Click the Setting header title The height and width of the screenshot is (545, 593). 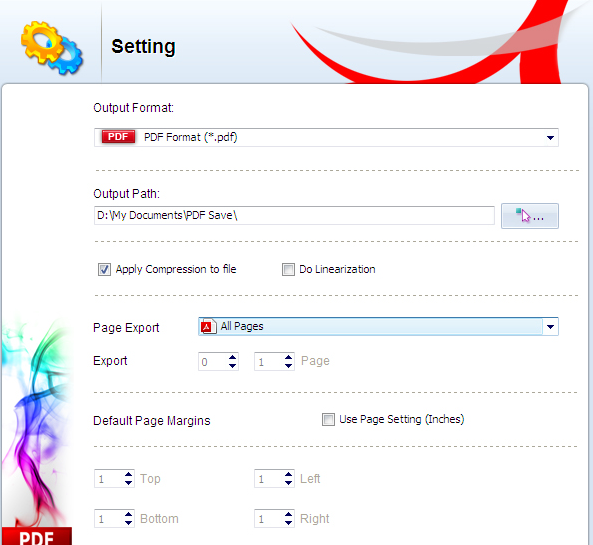click(143, 47)
